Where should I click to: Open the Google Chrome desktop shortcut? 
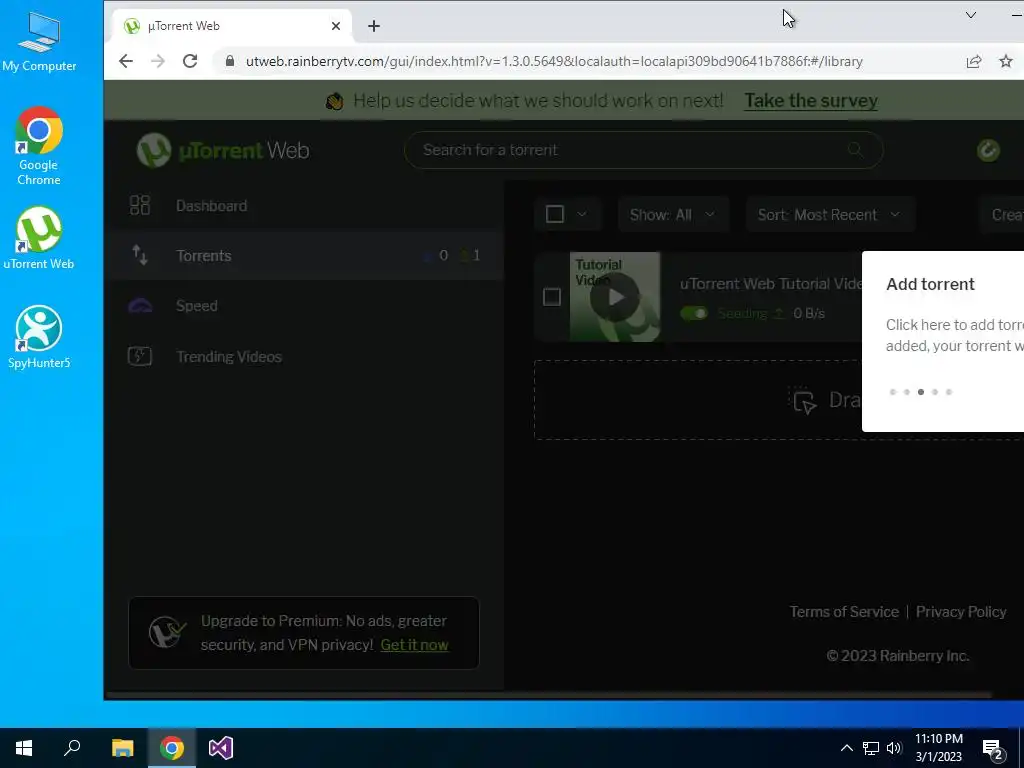pyautogui.click(x=39, y=145)
